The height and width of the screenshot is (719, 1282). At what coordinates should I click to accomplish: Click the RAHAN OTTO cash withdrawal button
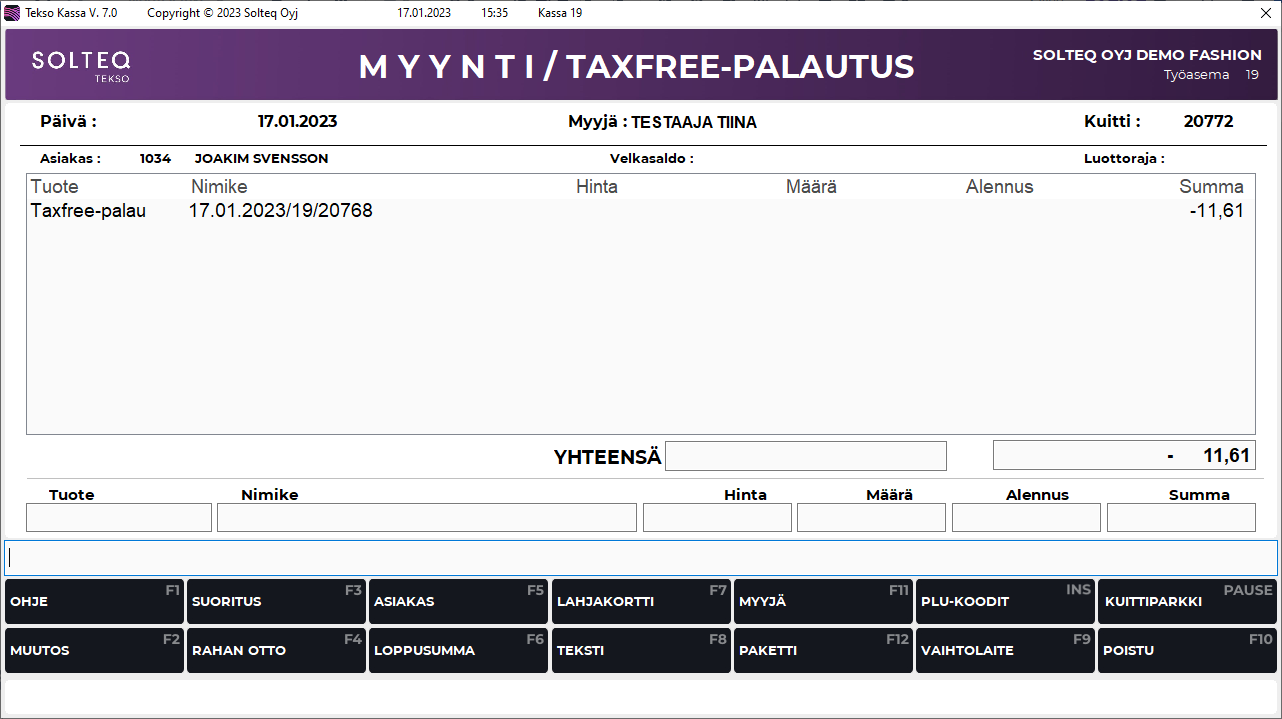276,650
